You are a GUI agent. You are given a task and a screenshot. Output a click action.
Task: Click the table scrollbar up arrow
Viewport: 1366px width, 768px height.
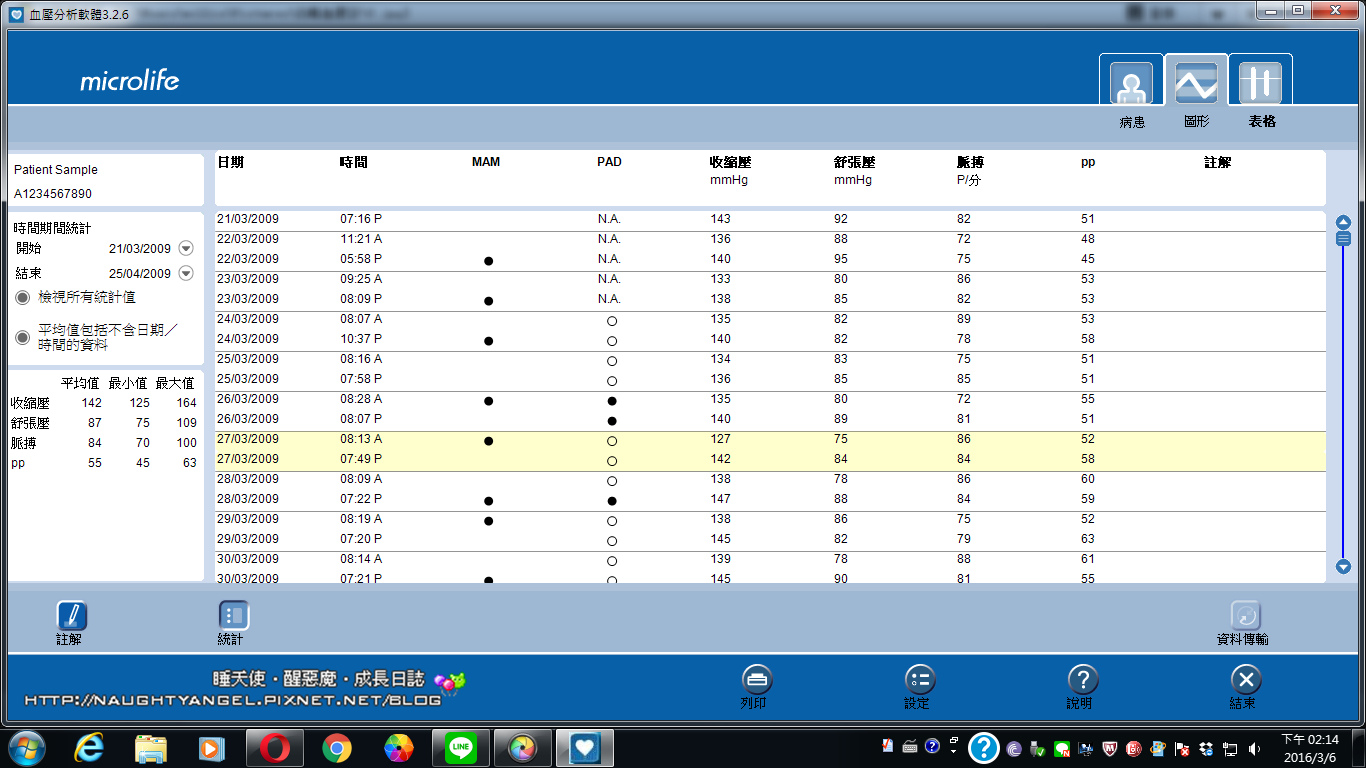coord(1343,222)
